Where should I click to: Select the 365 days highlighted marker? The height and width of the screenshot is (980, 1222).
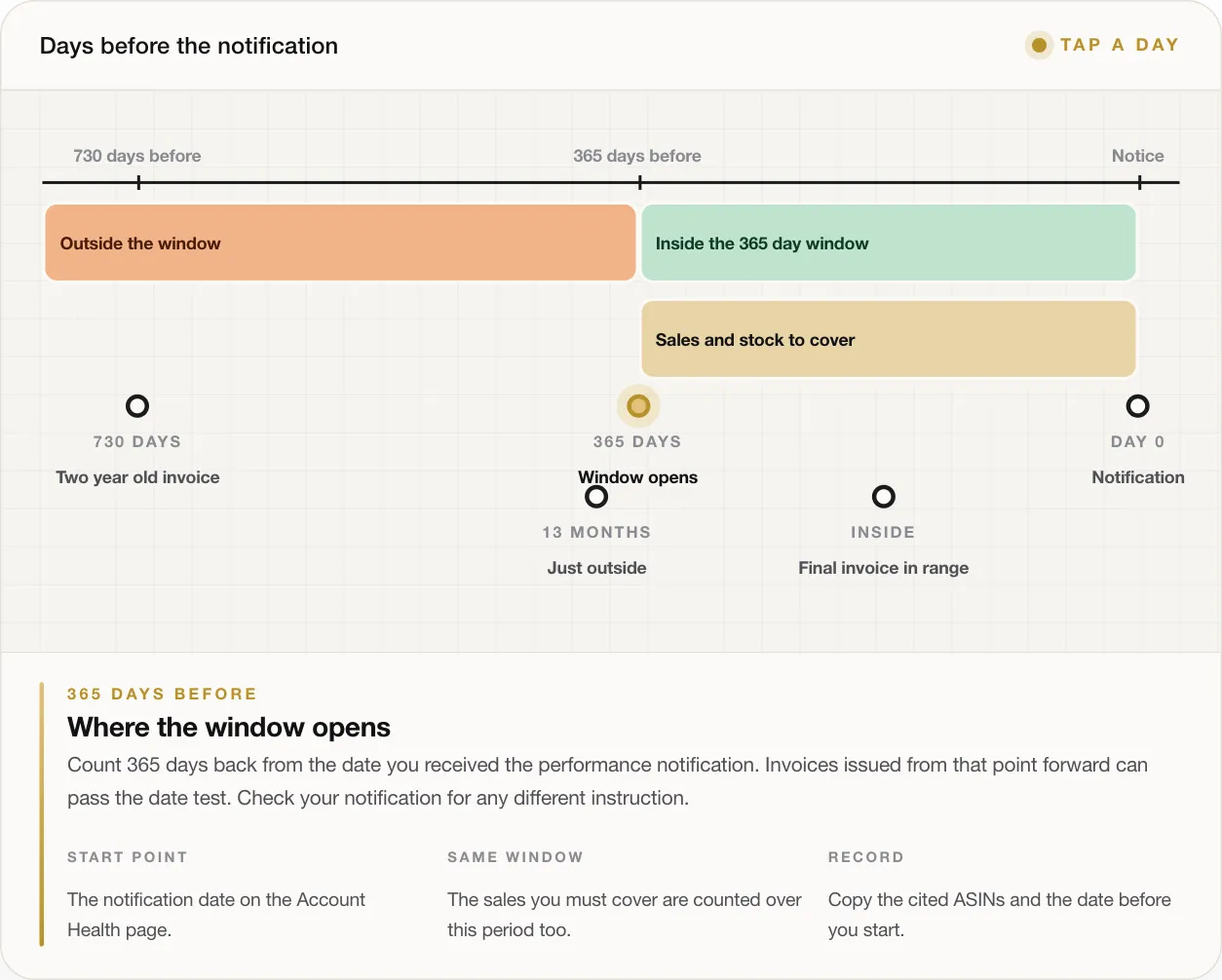point(638,406)
